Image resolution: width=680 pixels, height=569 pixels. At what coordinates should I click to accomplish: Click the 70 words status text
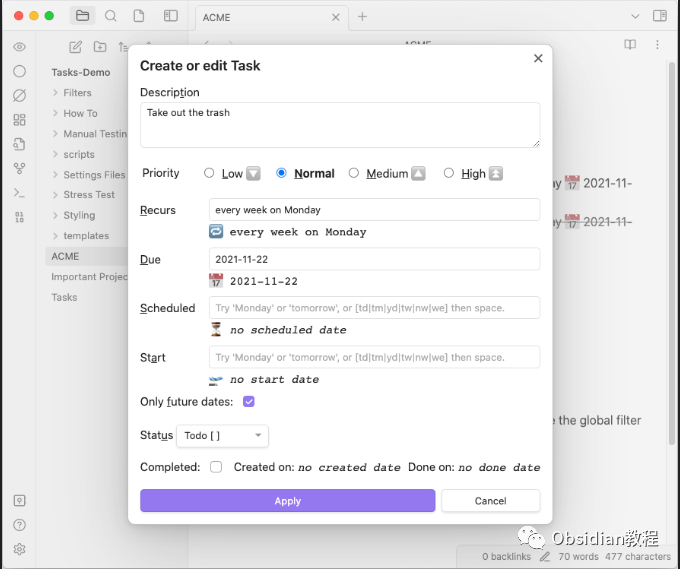pos(578,556)
